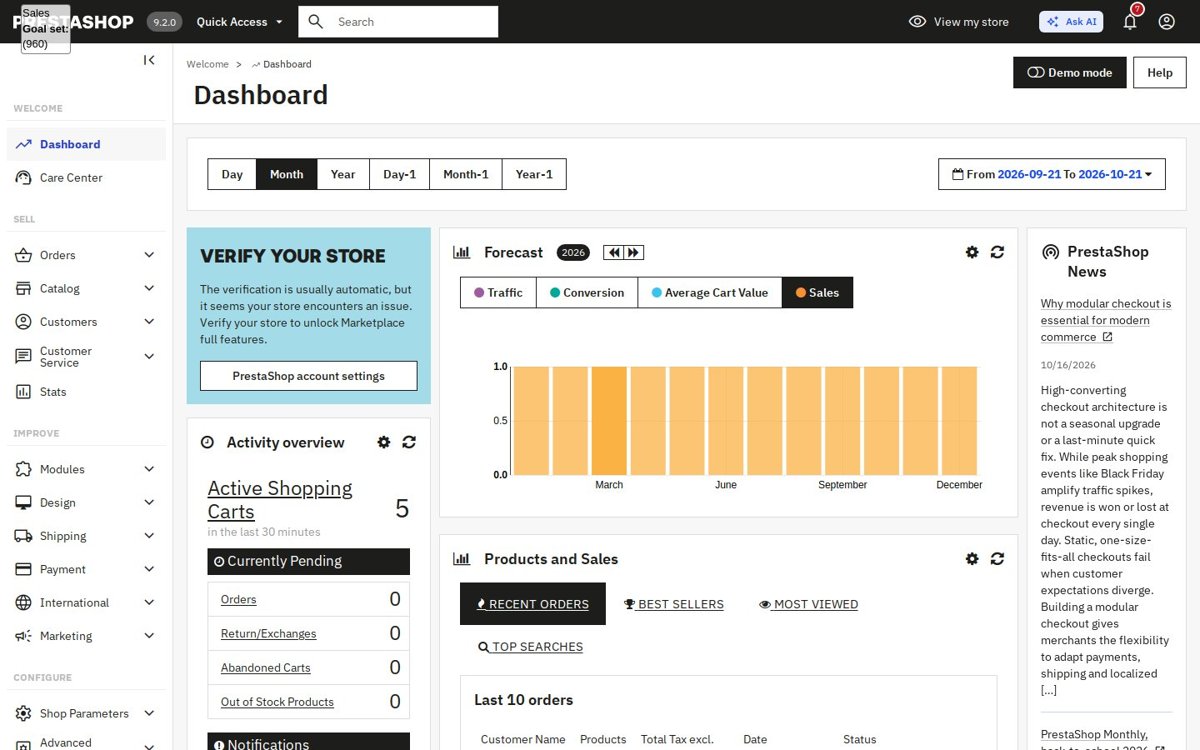This screenshot has height=750, width=1200.
Task: Refresh the Products and Sales panel
Action: click(997, 558)
